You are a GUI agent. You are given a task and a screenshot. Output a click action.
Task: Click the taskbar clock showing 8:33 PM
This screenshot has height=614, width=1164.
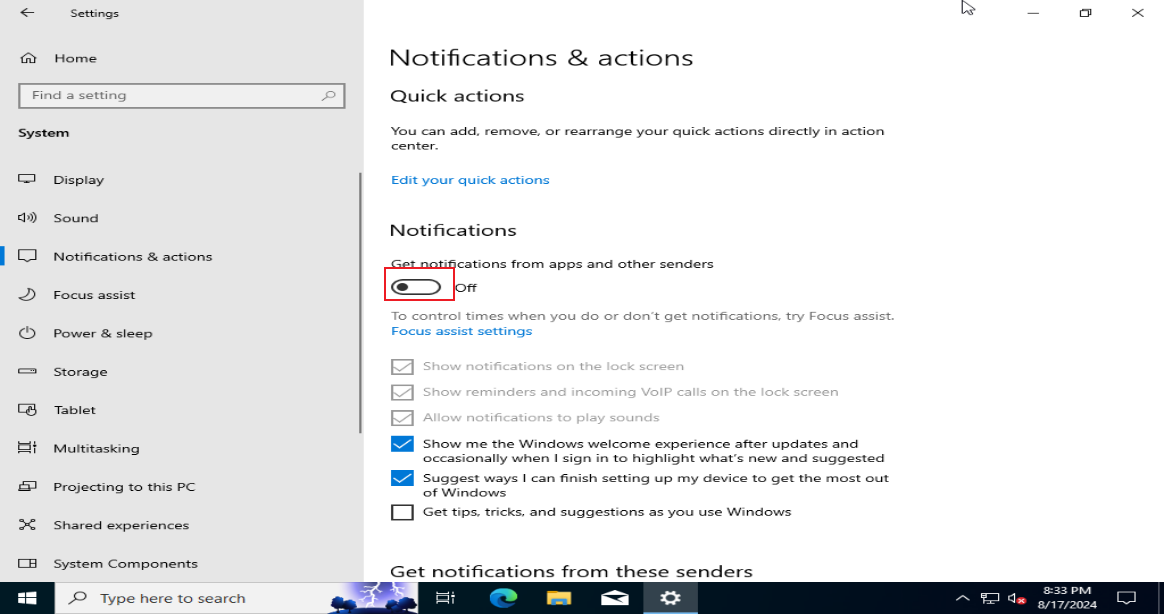click(x=1067, y=598)
